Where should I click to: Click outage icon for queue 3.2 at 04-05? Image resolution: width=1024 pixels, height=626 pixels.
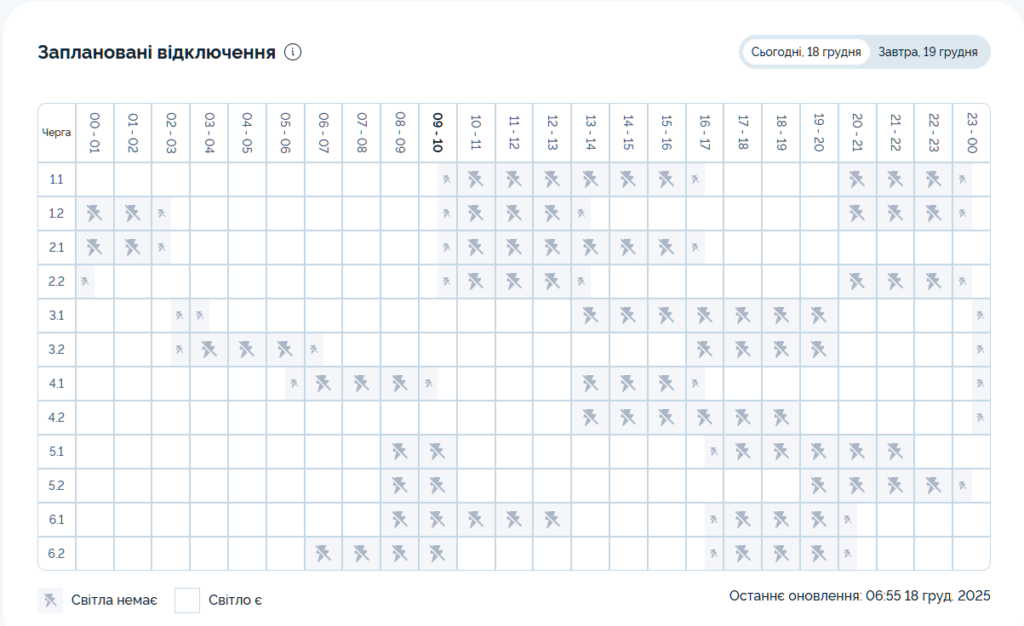click(x=247, y=349)
